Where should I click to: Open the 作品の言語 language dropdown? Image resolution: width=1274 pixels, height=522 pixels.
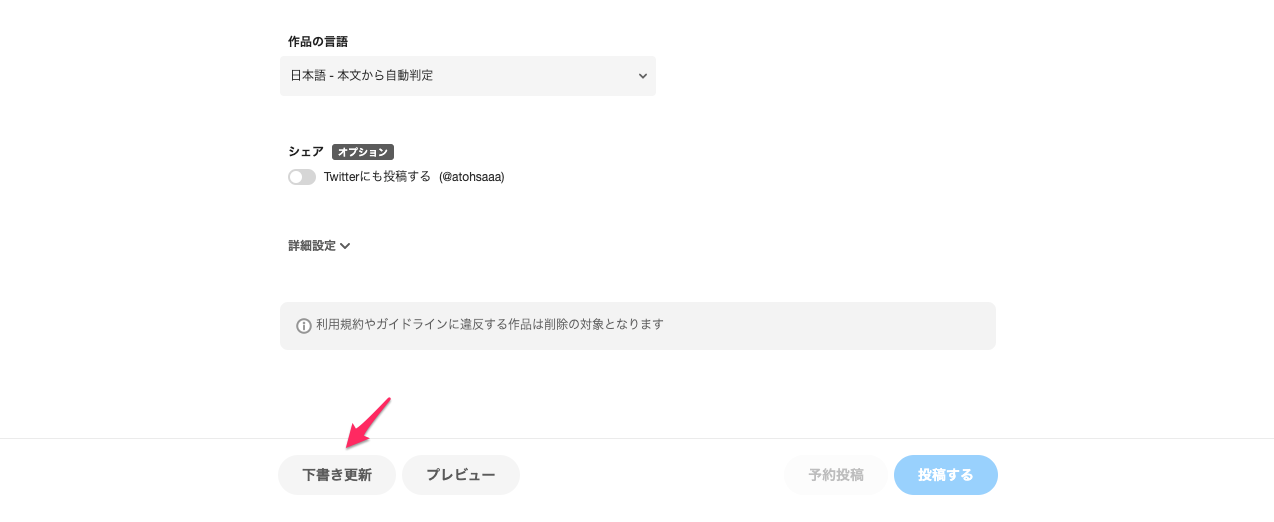tap(468, 76)
